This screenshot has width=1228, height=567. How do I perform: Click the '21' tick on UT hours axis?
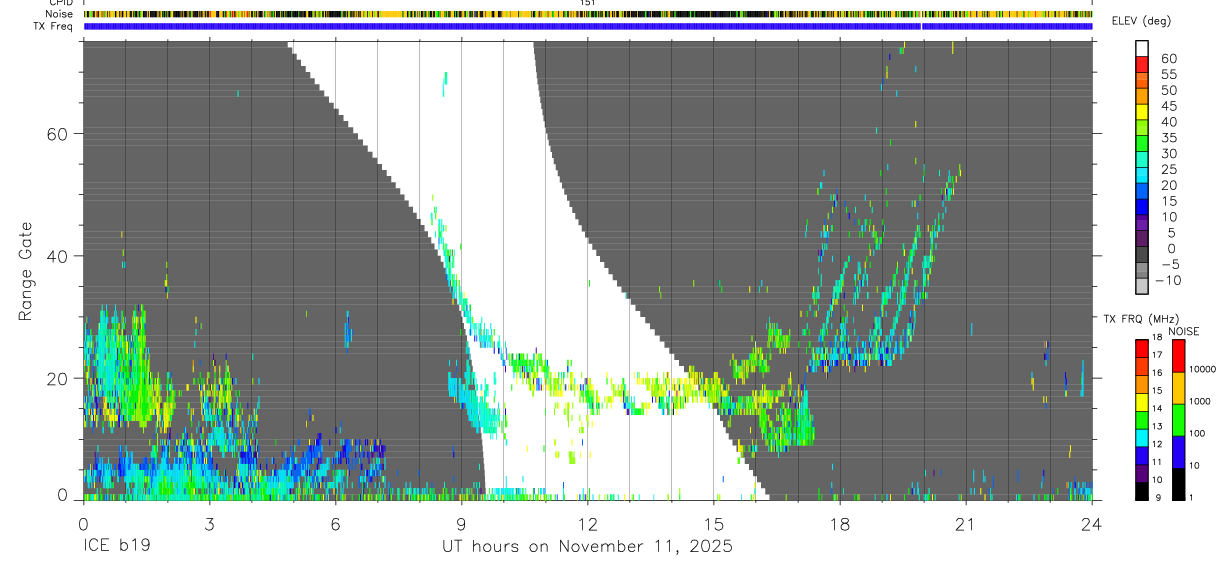tap(966, 523)
